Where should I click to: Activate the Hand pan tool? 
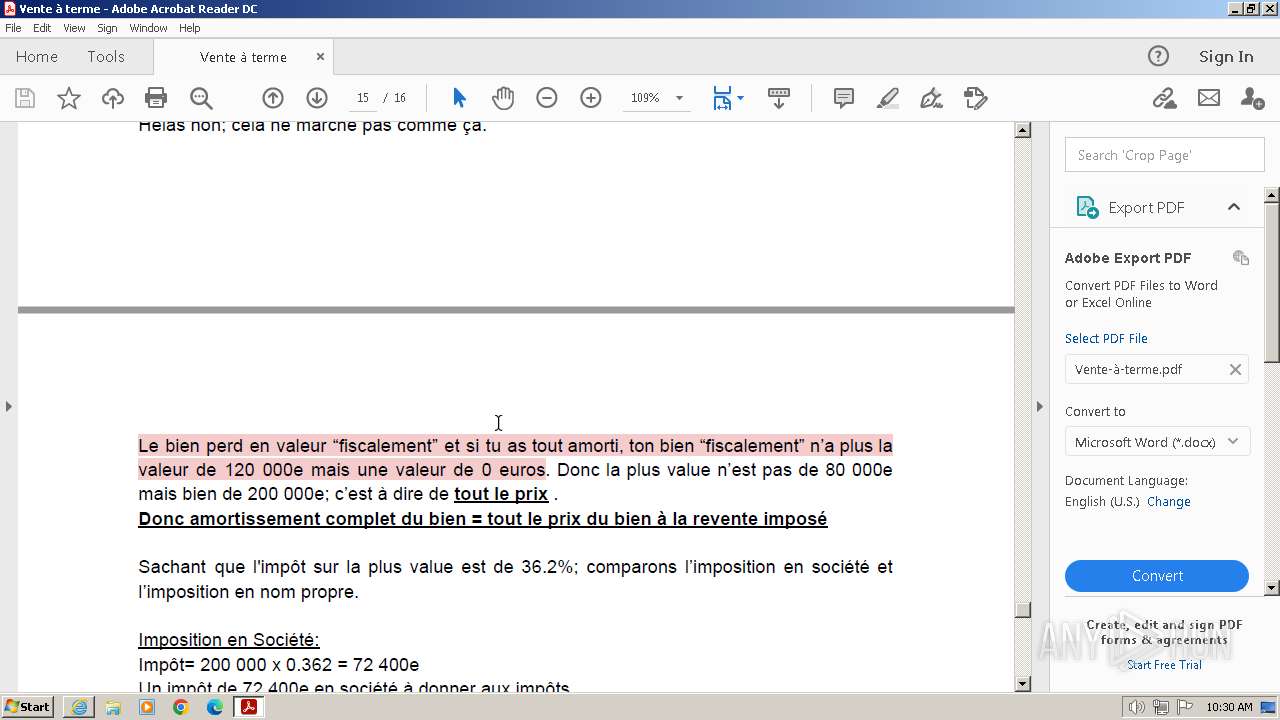tap(503, 98)
